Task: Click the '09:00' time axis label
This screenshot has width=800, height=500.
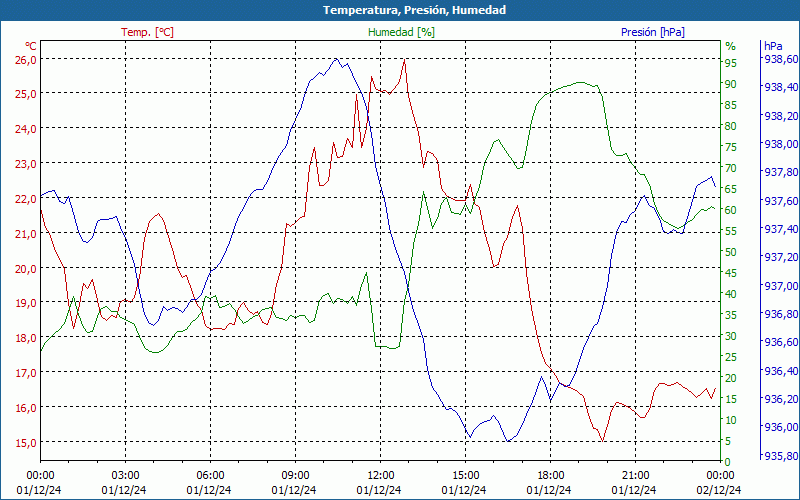Action: tap(295, 476)
